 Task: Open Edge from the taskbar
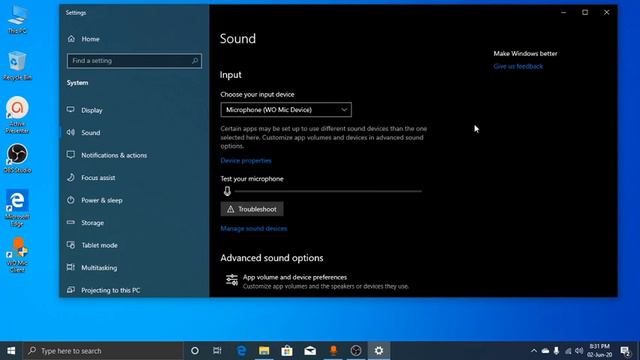tap(241, 351)
